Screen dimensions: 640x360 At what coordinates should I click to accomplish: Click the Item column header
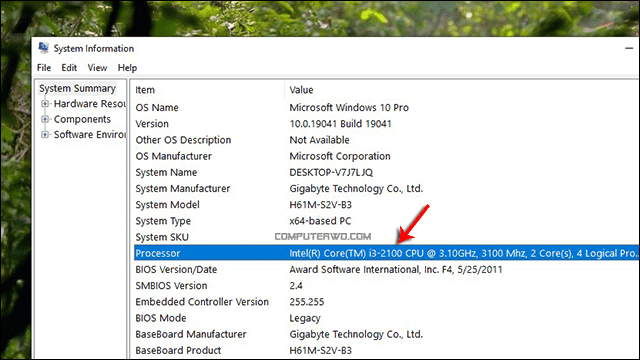coord(209,90)
